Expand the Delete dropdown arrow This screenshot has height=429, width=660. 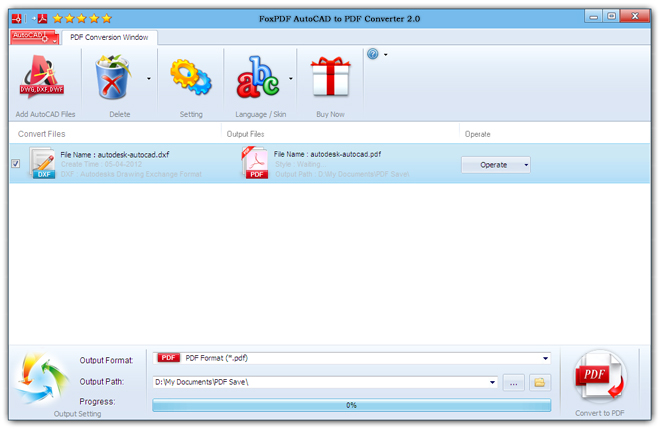[149, 78]
